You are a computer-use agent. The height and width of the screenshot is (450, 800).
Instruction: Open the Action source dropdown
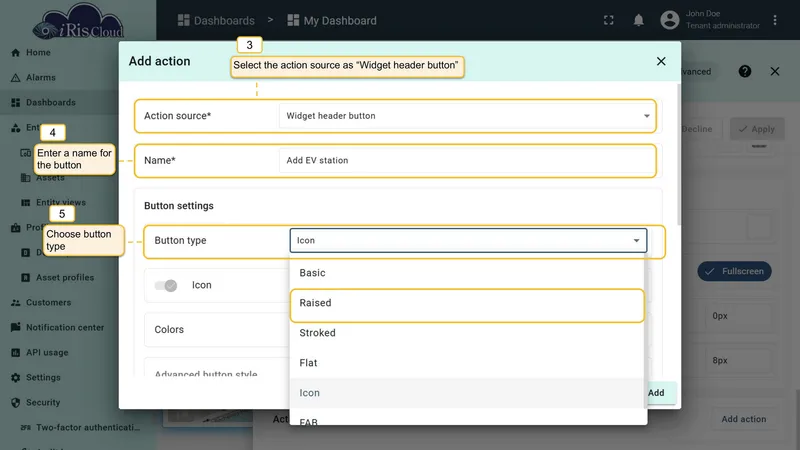point(468,116)
